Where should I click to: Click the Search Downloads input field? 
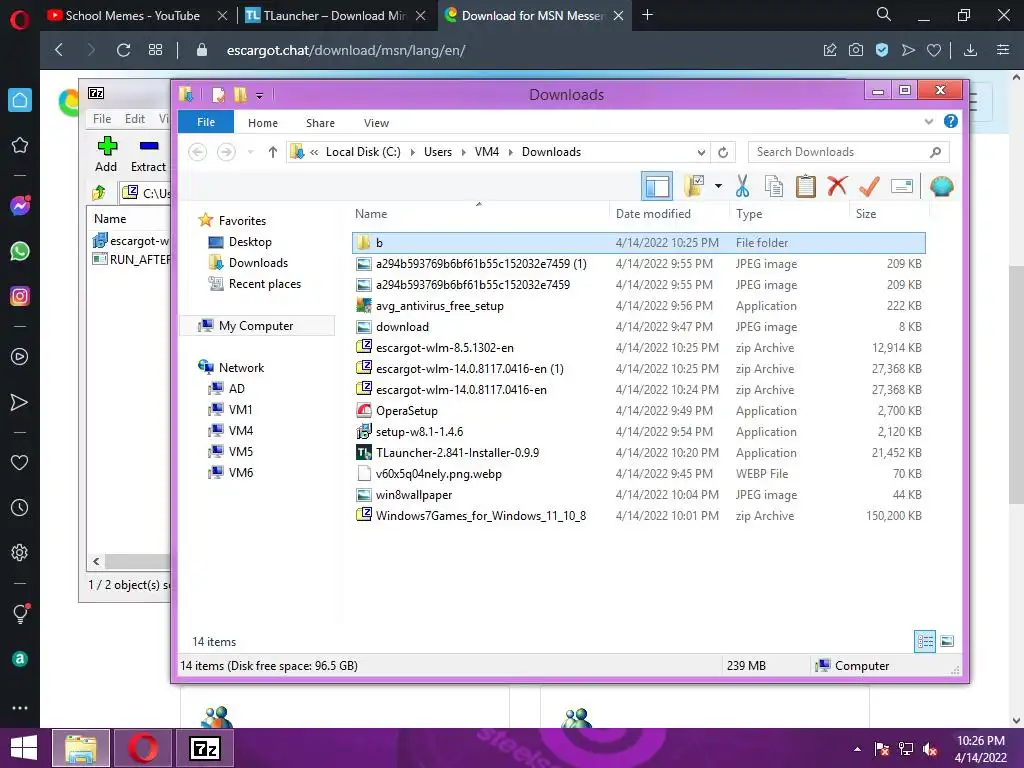pyautogui.click(x=848, y=152)
